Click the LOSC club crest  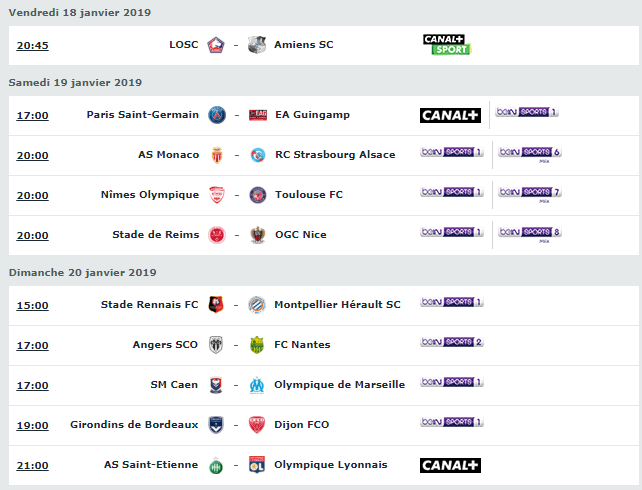point(216,45)
